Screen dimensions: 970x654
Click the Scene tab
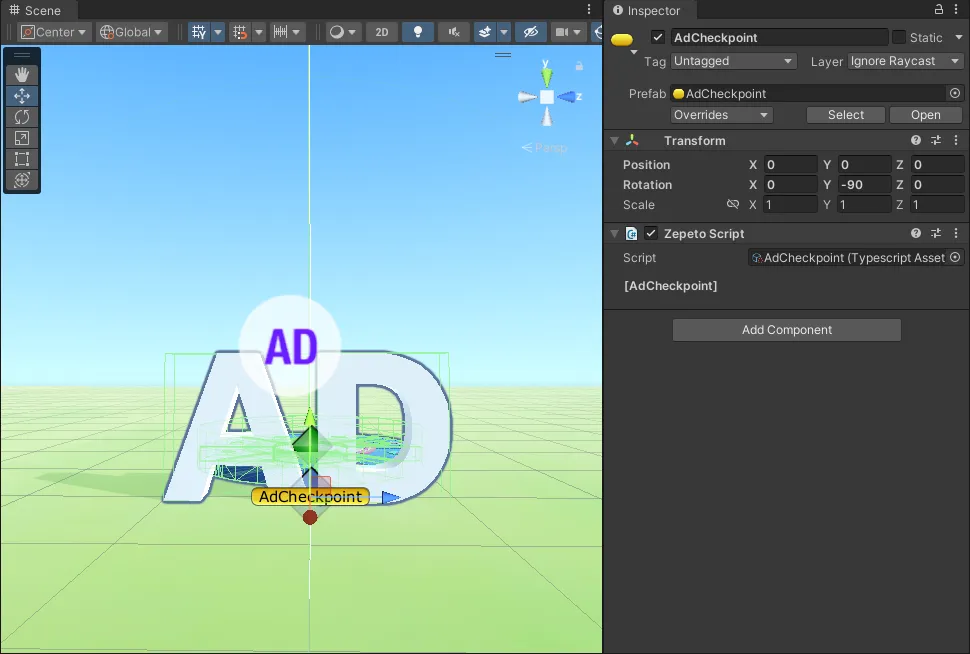(x=35, y=11)
